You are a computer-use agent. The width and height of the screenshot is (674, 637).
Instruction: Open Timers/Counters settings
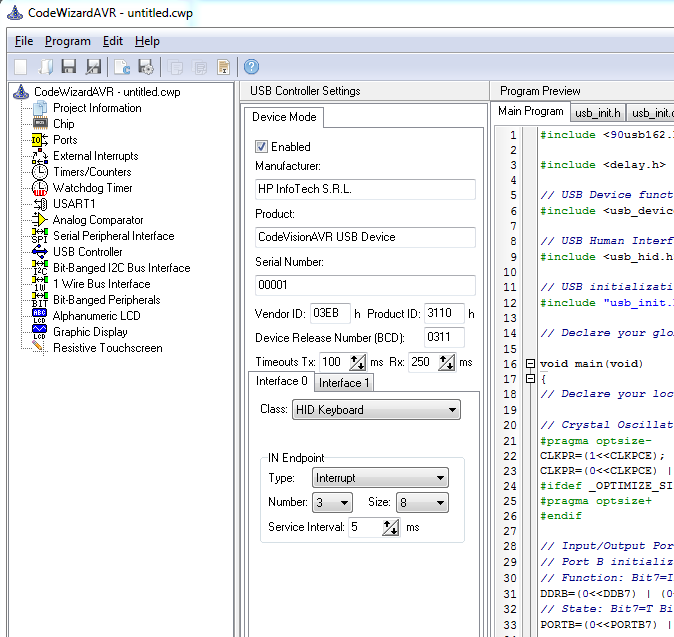click(x=92, y=172)
